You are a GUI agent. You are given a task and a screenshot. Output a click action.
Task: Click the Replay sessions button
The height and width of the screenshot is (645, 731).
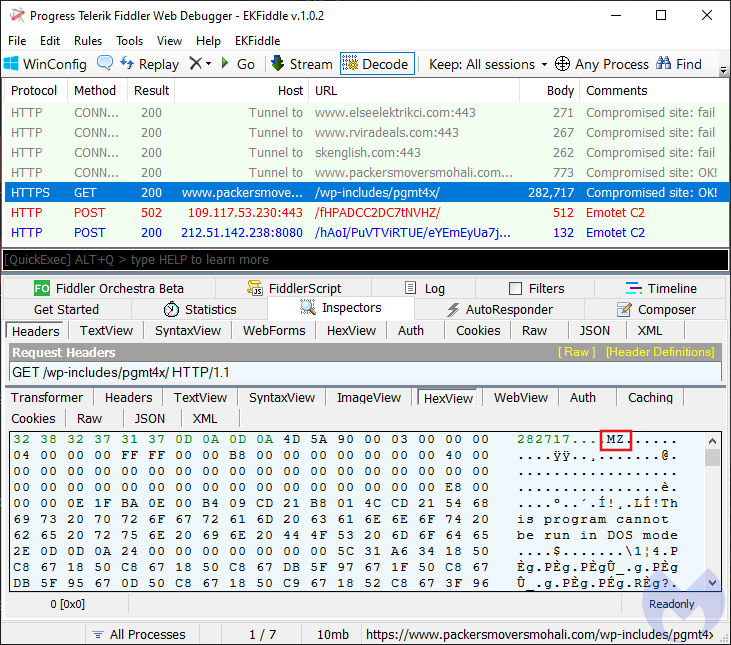[x=149, y=64]
